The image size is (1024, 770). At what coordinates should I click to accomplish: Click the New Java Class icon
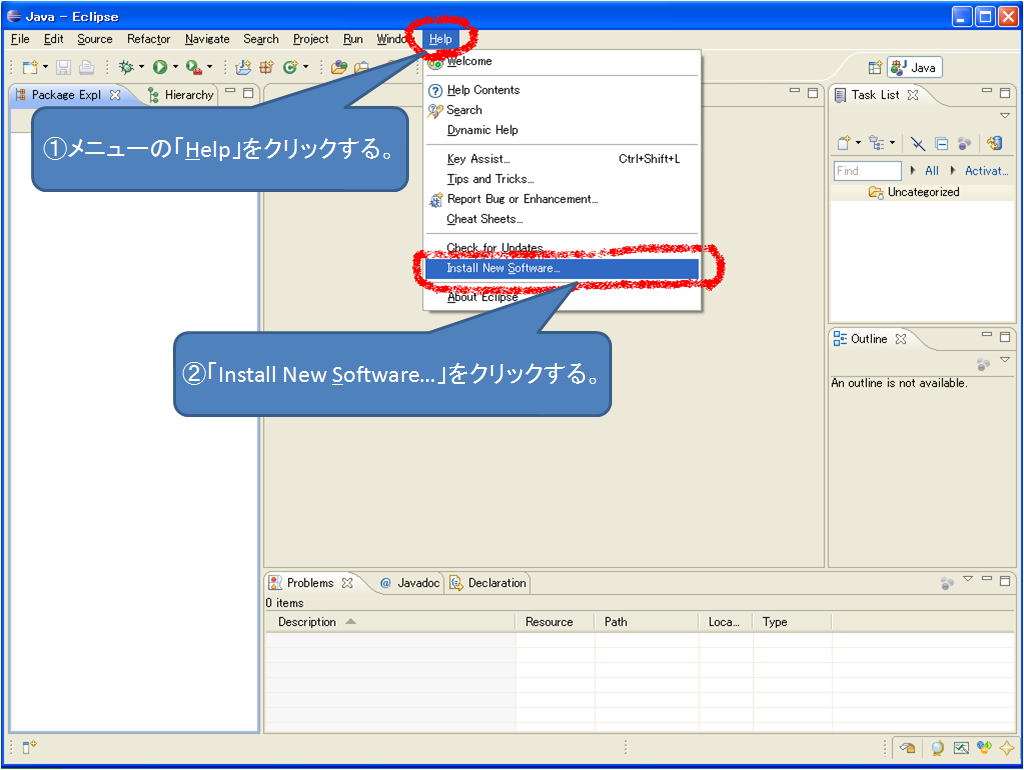tap(290, 67)
